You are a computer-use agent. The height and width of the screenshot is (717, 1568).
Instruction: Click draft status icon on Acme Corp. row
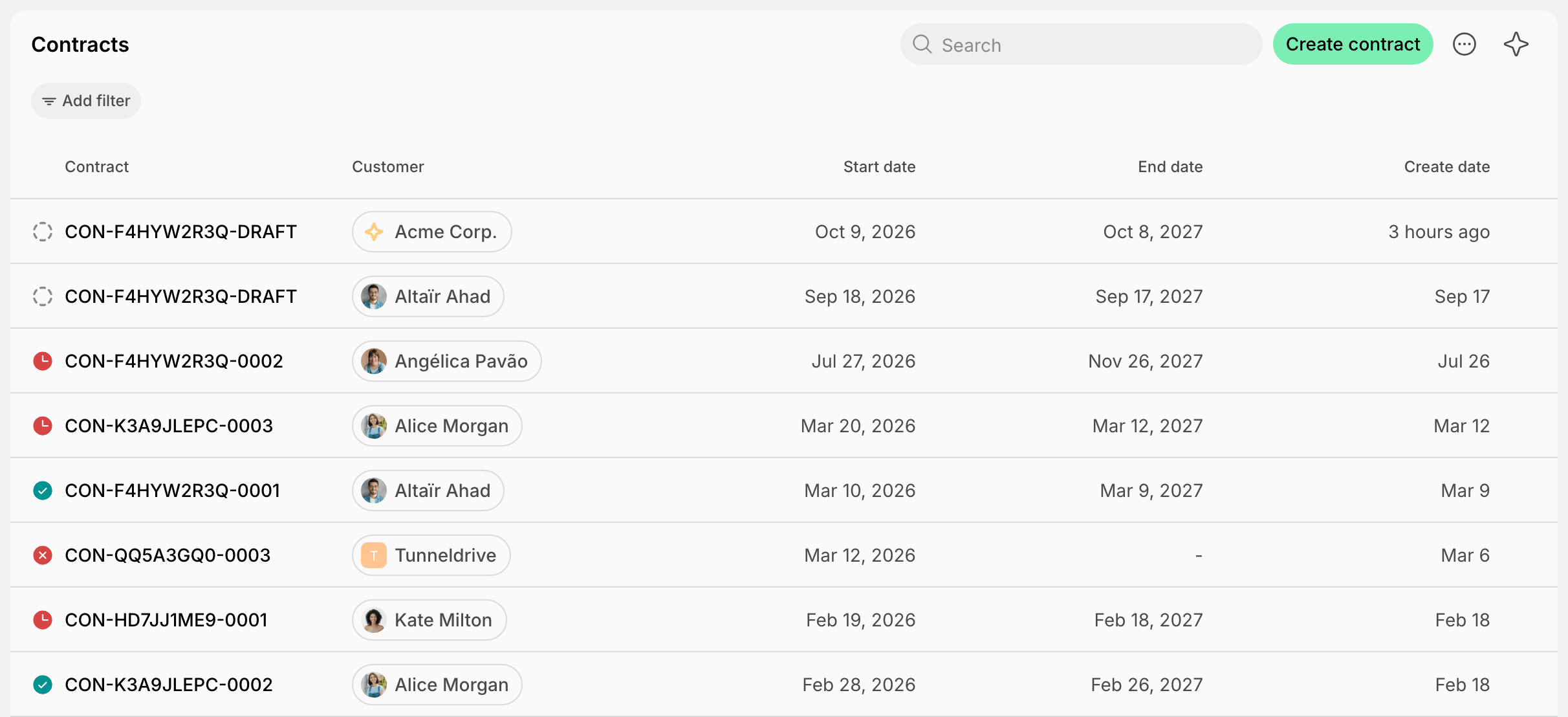click(x=43, y=232)
